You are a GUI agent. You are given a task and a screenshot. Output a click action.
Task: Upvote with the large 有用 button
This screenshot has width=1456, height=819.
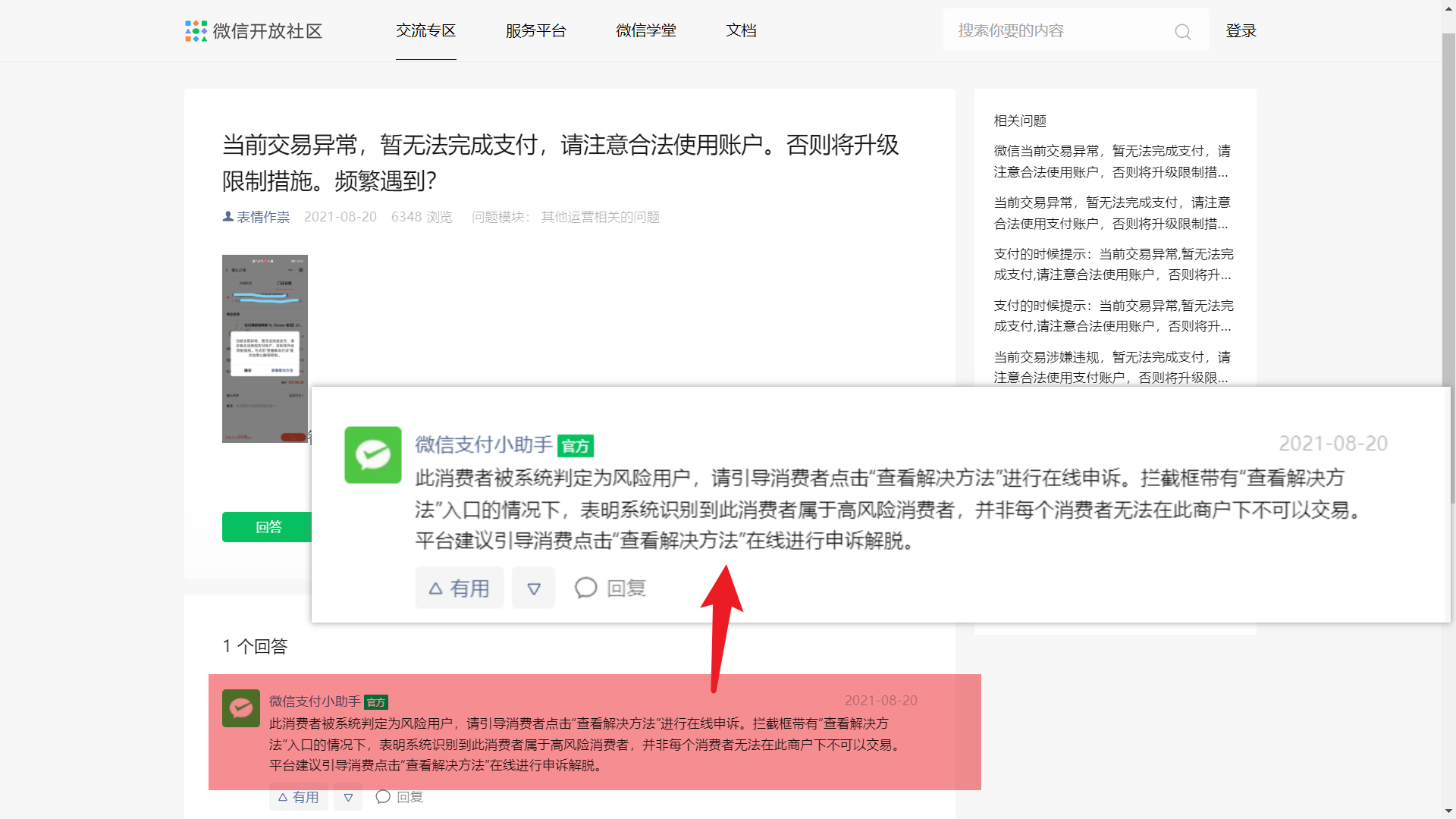tap(459, 588)
